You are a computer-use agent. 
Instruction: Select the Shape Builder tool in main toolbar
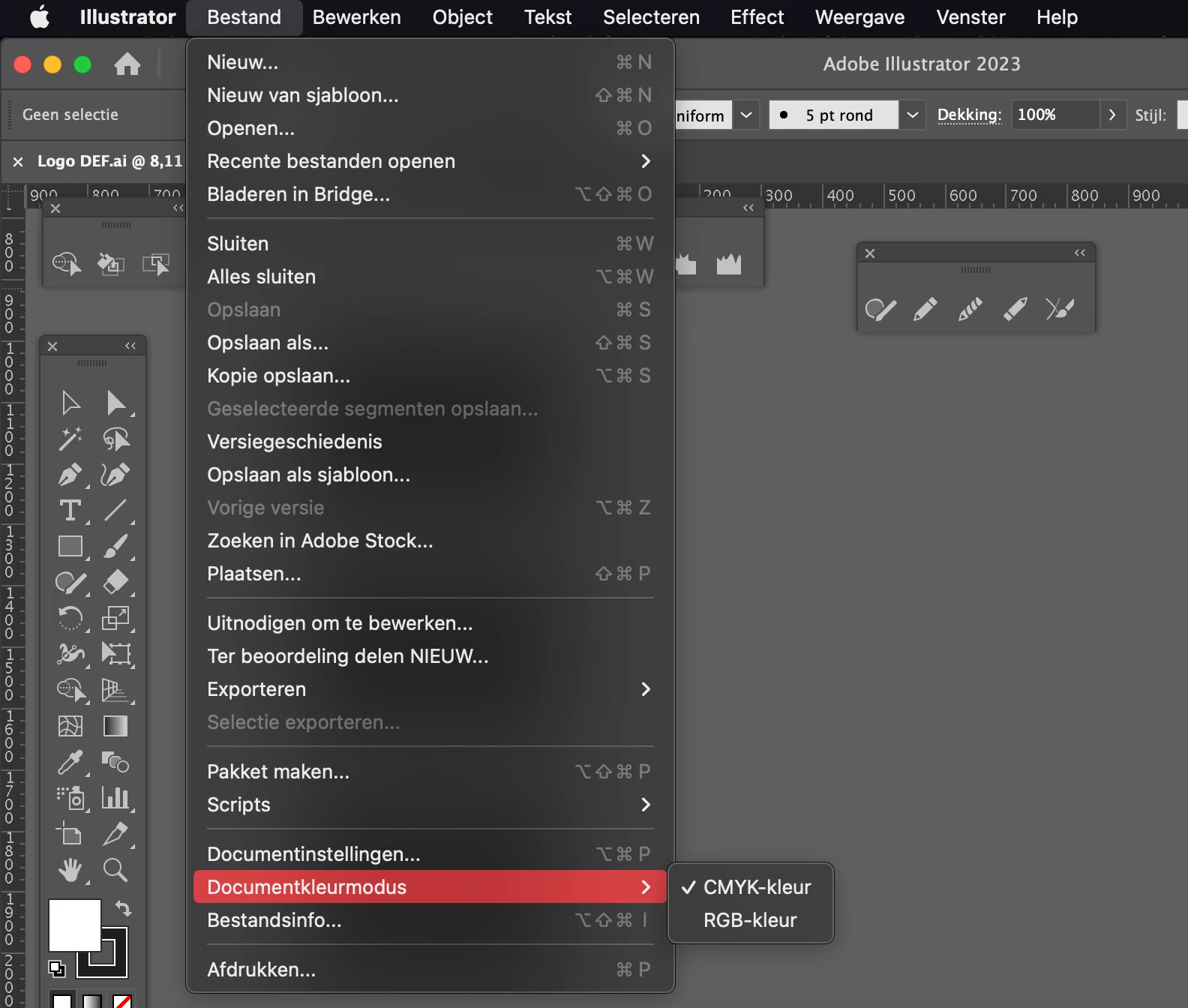click(x=70, y=690)
